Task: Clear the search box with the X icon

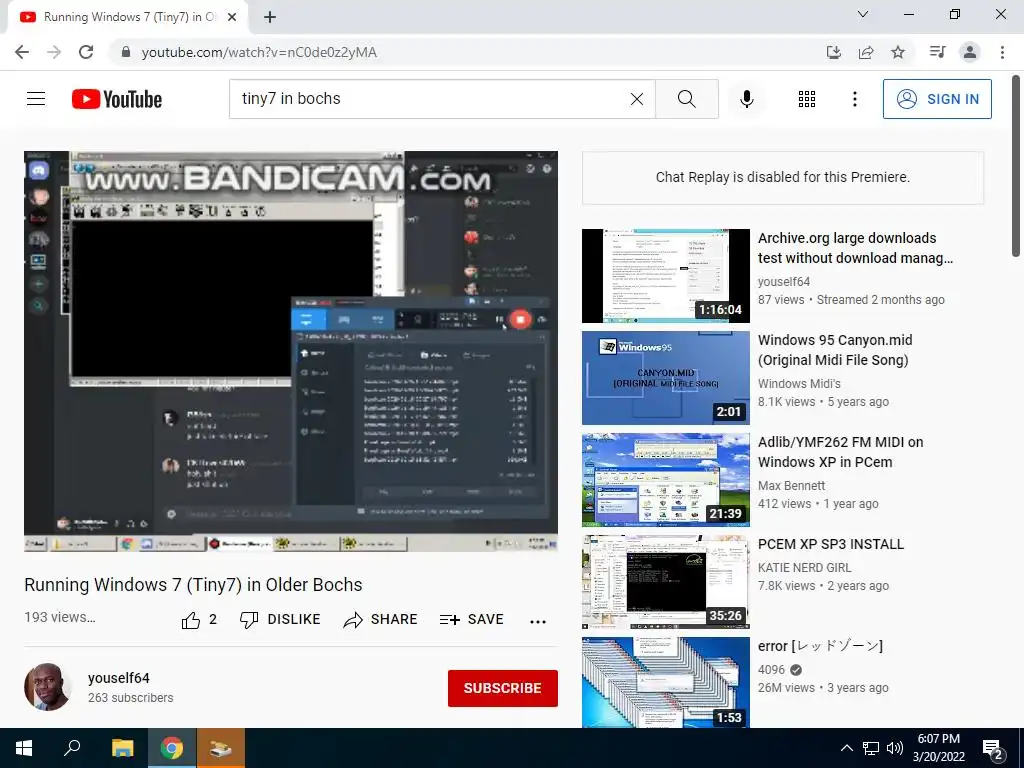Action: (x=637, y=99)
